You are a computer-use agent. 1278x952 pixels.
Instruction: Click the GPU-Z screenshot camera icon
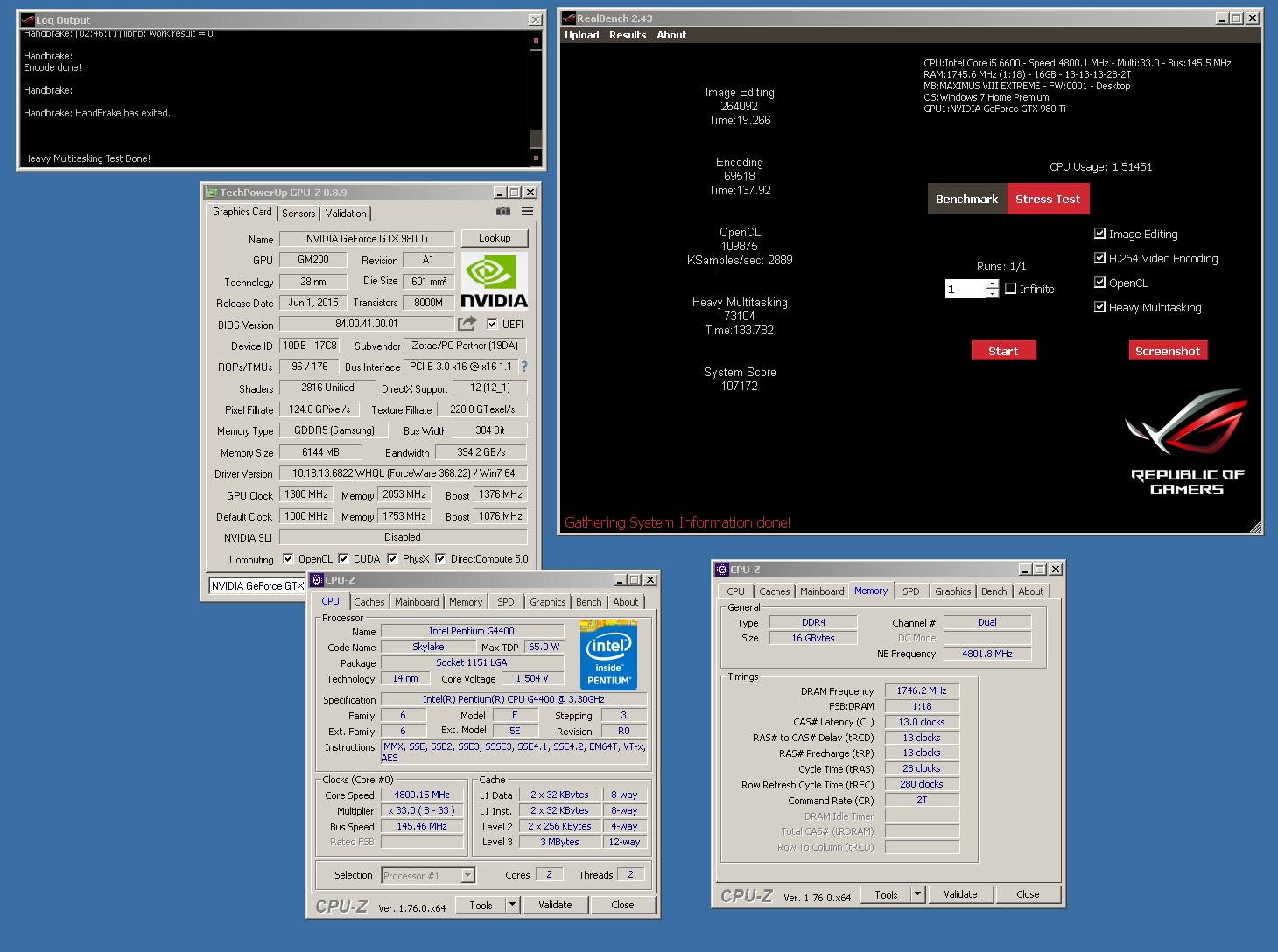click(x=503, y=212)
